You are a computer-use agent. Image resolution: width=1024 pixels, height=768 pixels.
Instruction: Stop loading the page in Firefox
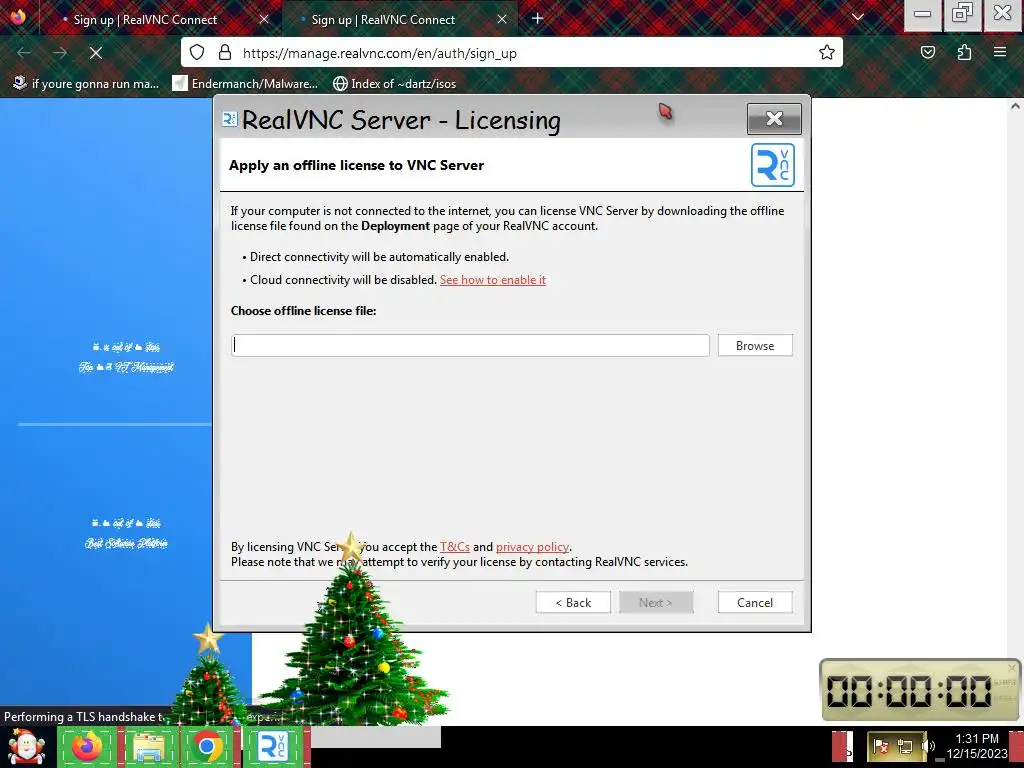pyautogui.click(x=96, y=53)
